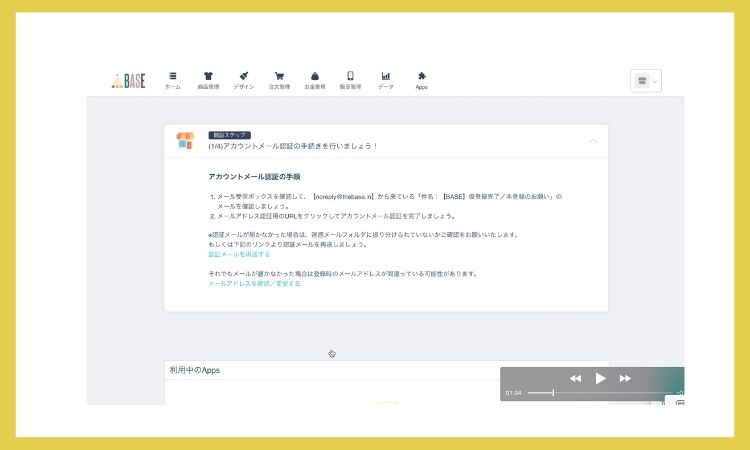
Task: Click the (1/4)アカウントメール認証 step title
Action: pos(293,146)
